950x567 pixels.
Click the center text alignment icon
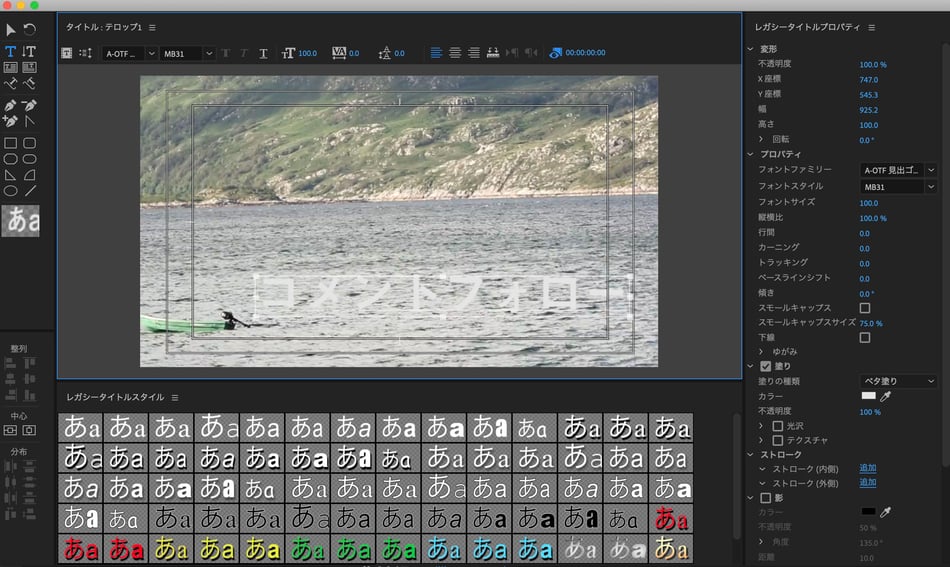coord(455,53)
